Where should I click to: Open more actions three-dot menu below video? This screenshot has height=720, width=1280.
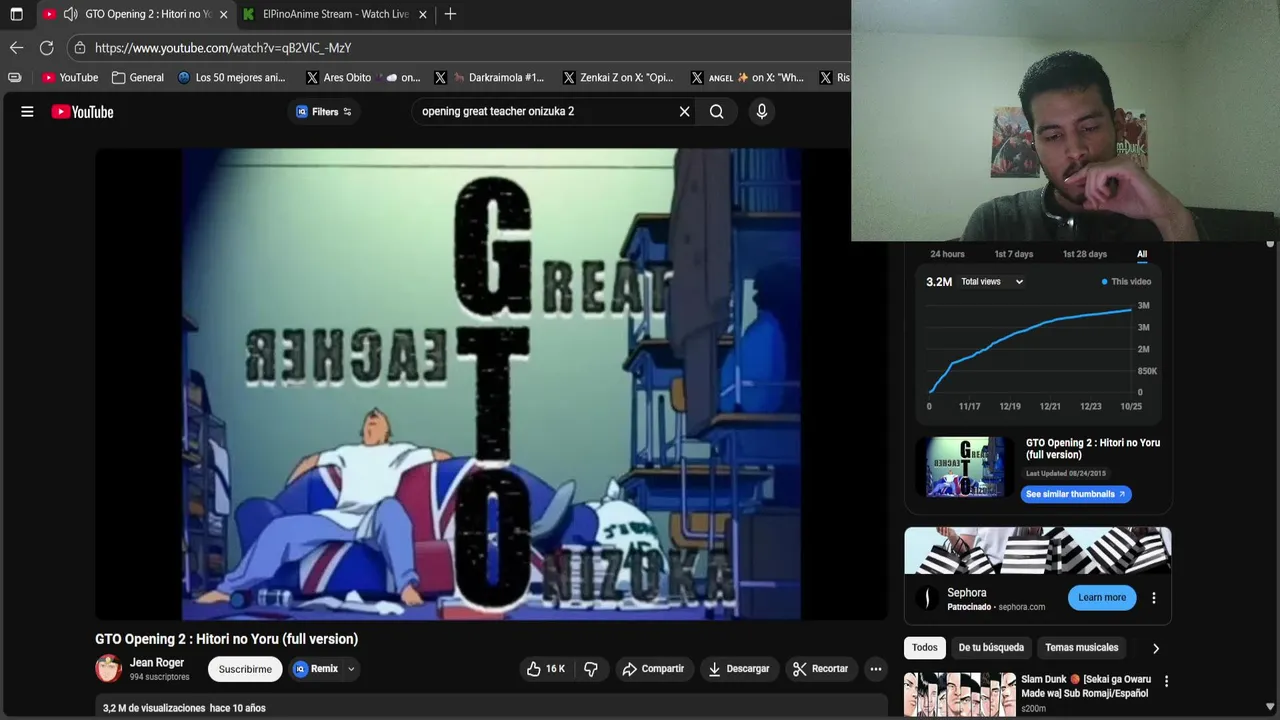click(x=876, y=669)
